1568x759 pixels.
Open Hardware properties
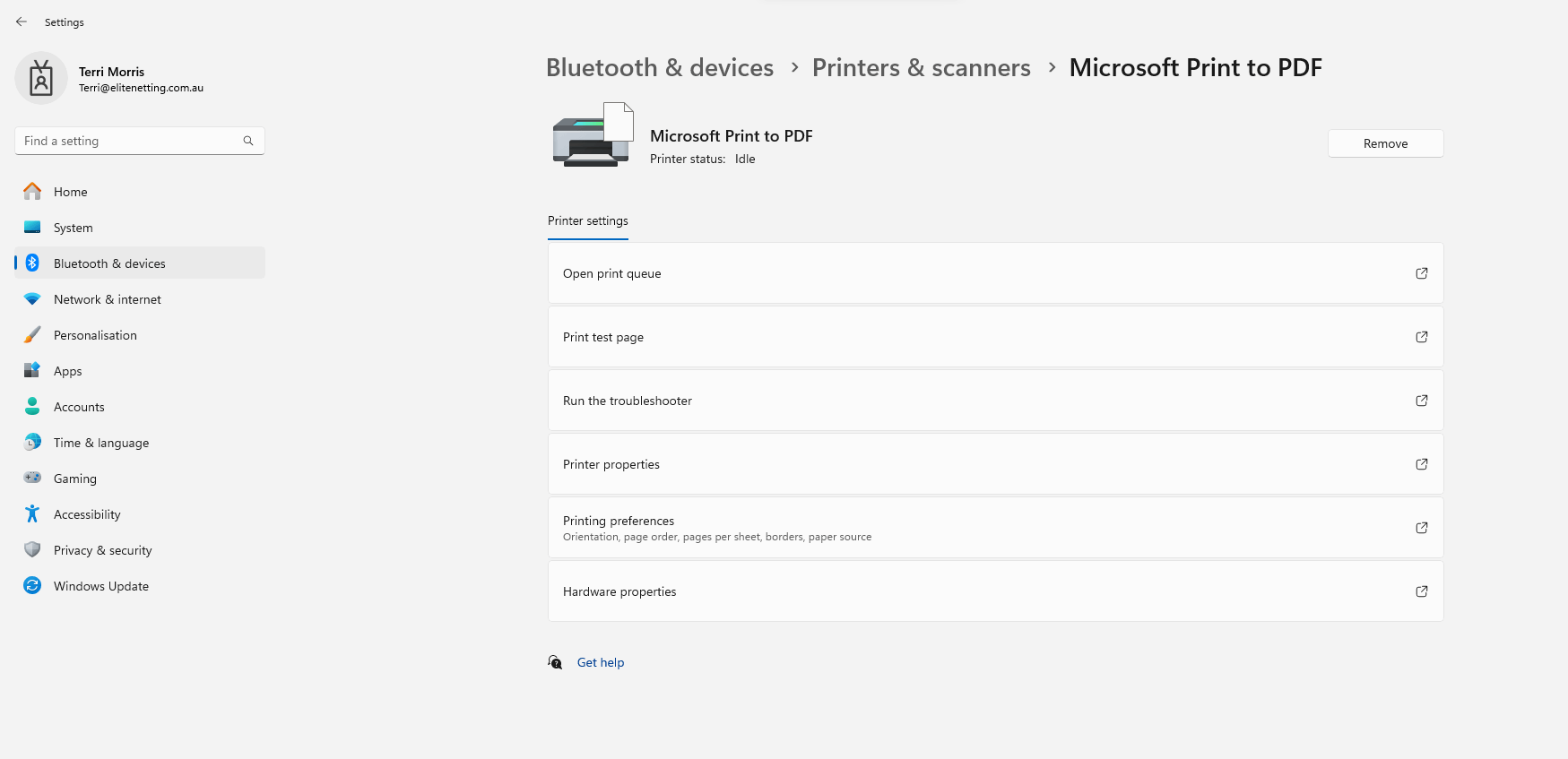coord(995,591)
